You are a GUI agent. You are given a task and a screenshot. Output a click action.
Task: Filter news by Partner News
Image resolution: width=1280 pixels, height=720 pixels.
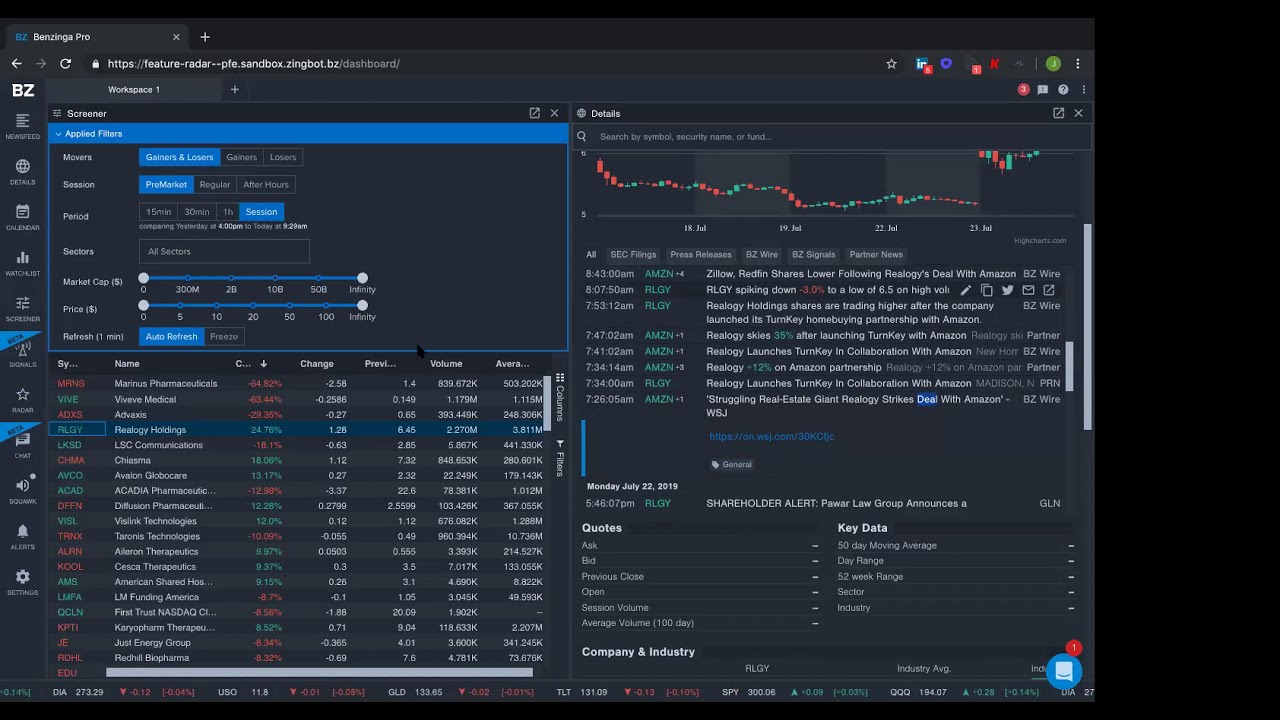point(876,255)
